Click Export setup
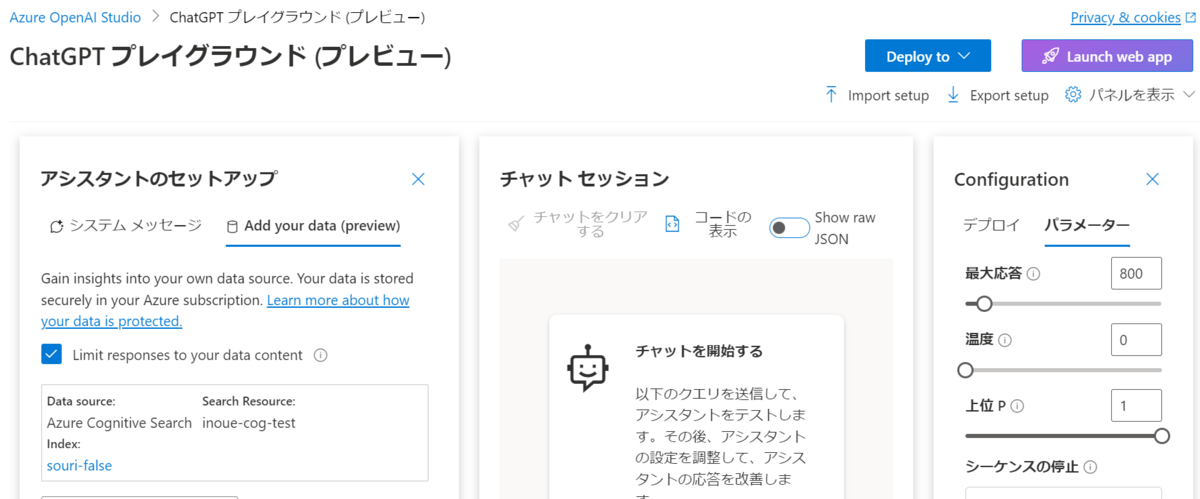The image size is (1200, 499). click(x=998, y=95)
